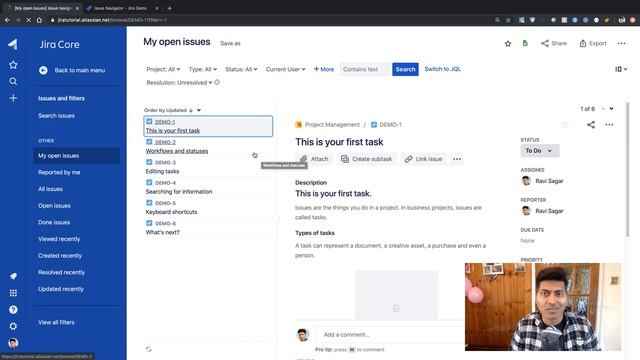Screen dimensions: 640x360
Task: Open the notifications icon in left rail
Action: (13, 276)
